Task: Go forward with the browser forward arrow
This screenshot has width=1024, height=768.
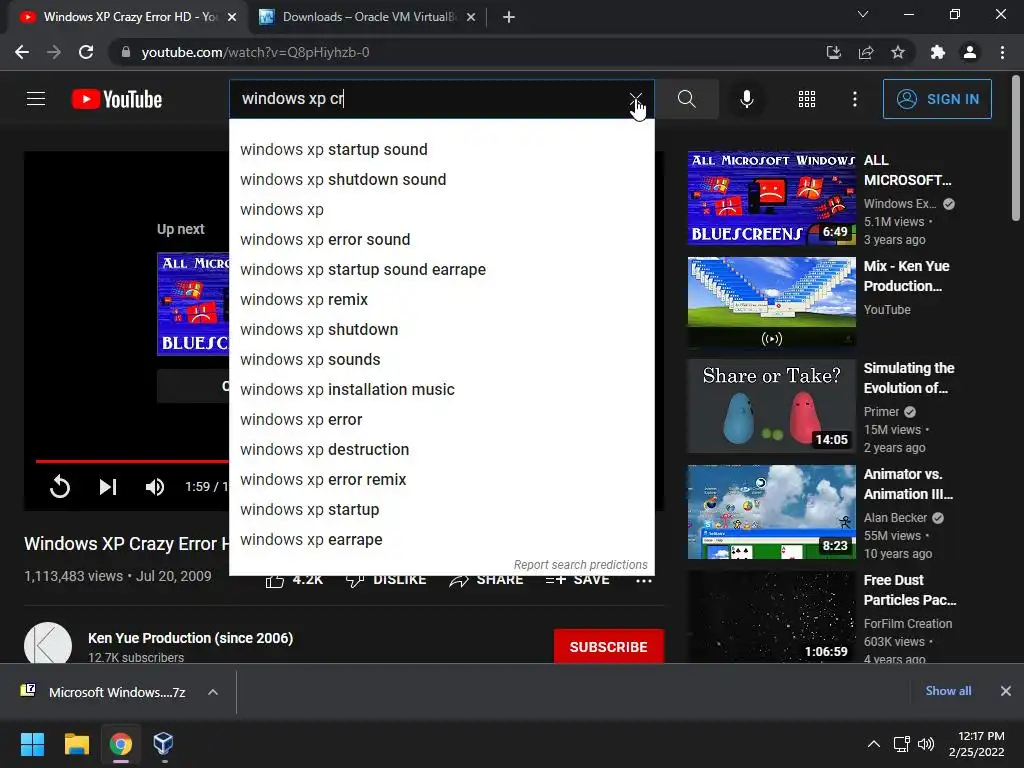Action: point(54,52)
